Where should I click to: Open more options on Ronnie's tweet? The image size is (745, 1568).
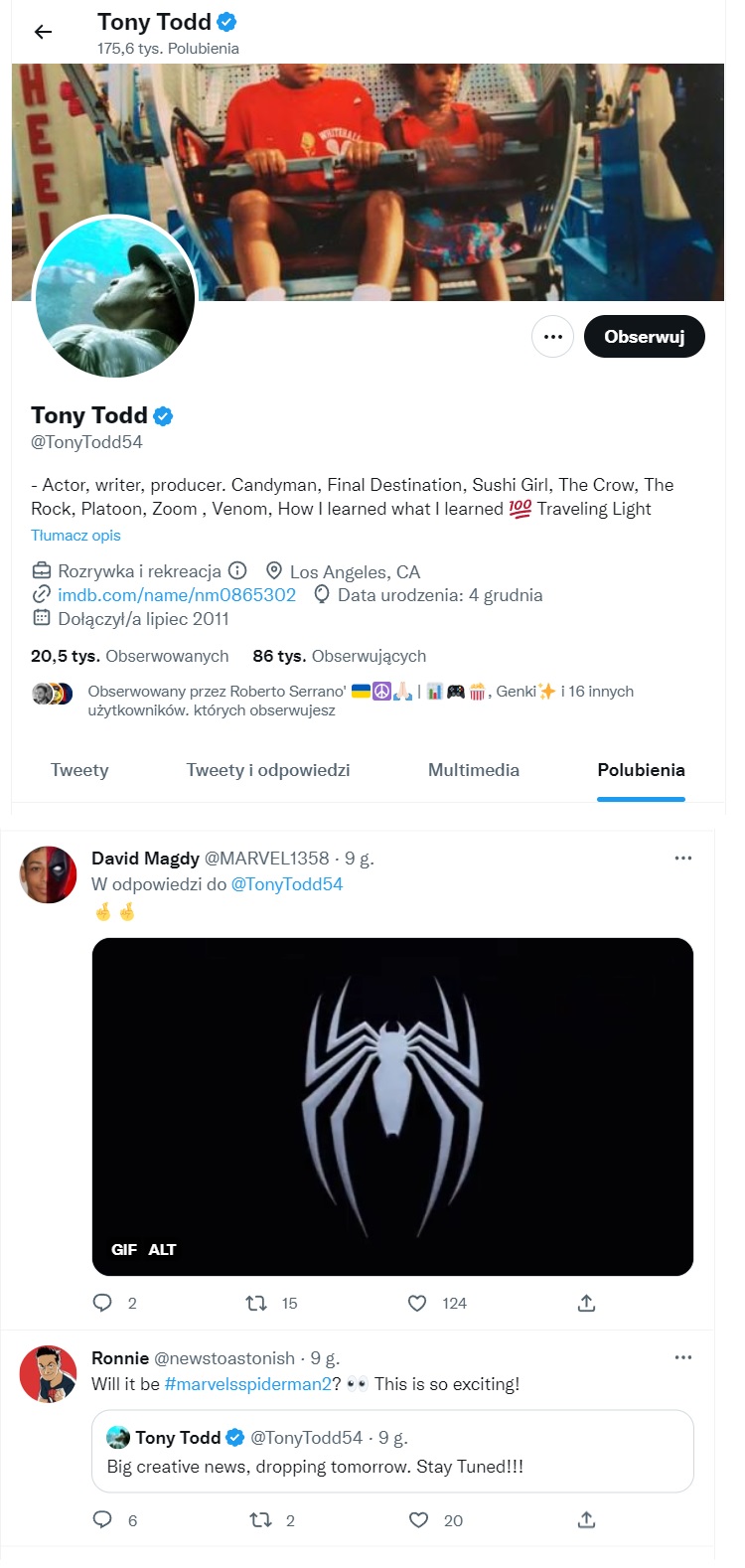[683, 1357]
